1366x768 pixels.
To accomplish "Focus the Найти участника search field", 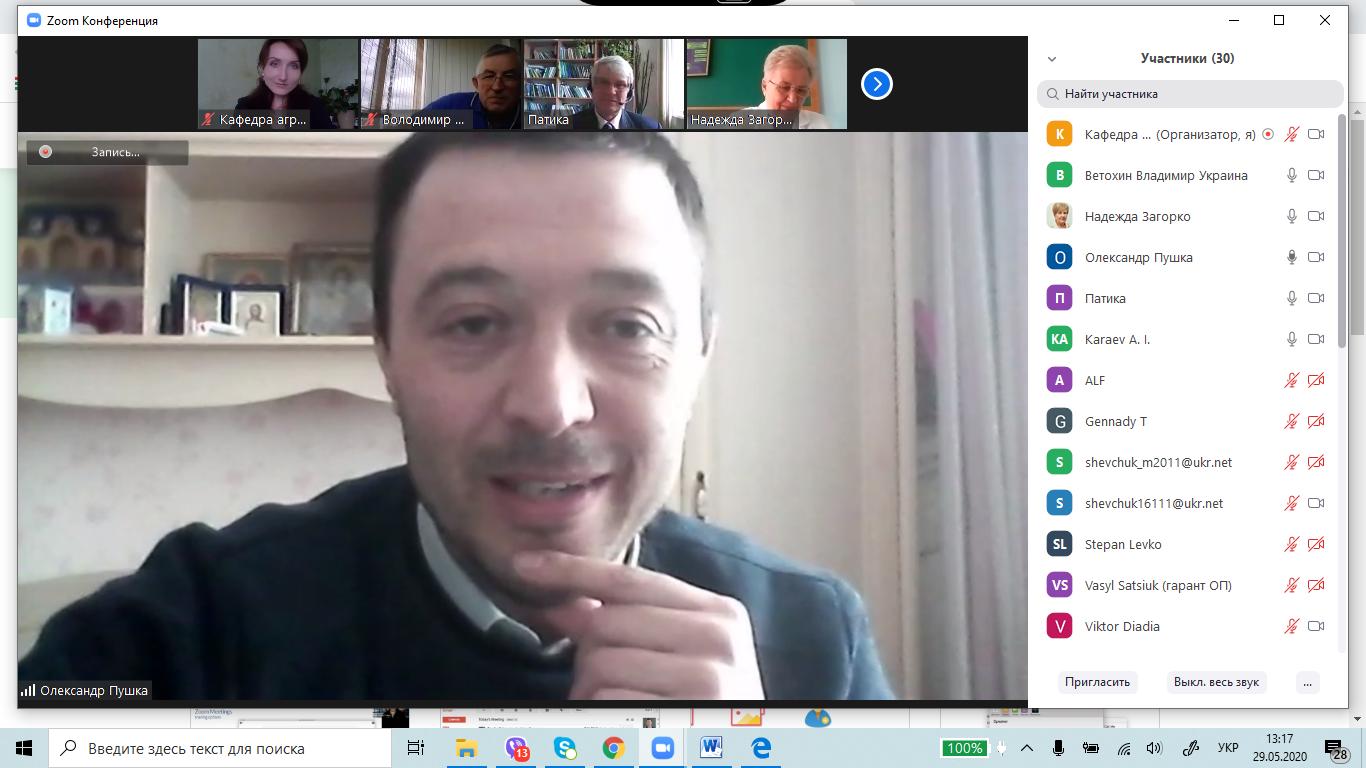I will click(1190, 94).
